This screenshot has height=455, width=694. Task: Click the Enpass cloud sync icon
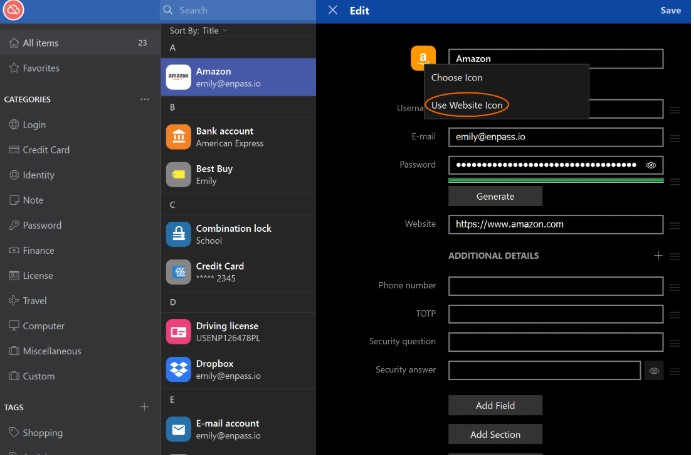click(x=14, y=11)
